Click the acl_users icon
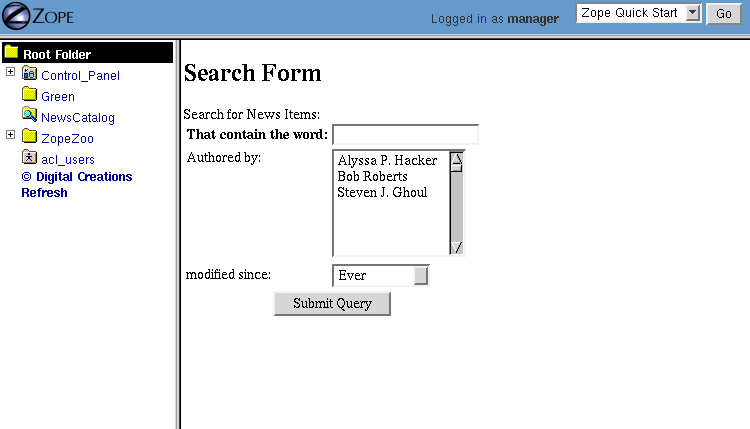The width and height of the screenshot is (750, 429). 29,158
